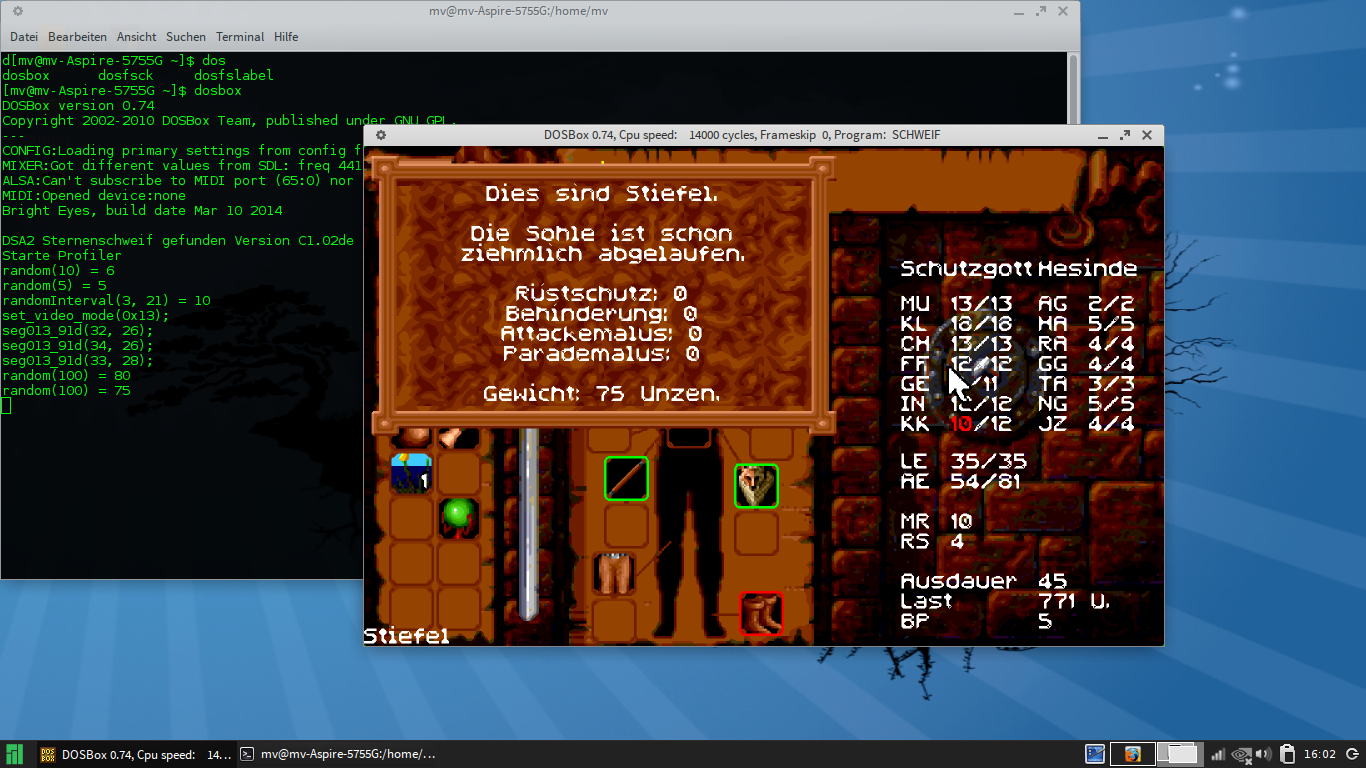Click the 'MU 13/13' attribute
Image resolution: width=1366 pixels, height=768 pixels.
(x=956, y=304)
